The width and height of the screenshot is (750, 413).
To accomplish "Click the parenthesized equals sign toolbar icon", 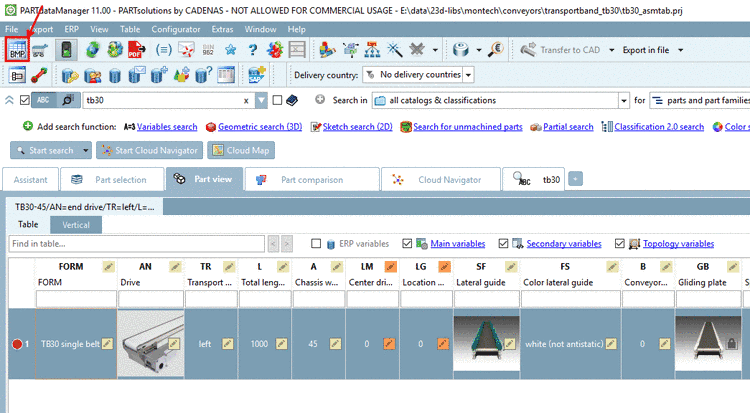I will coord(164,50).
